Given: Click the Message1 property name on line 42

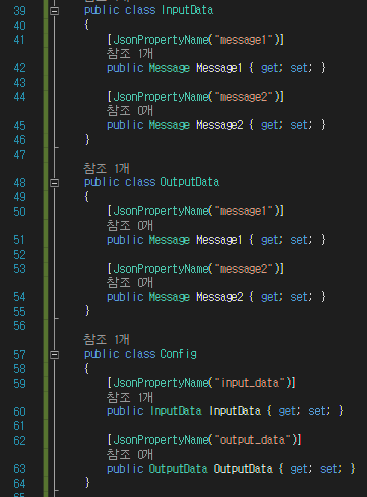Looking at the screenshot, I should tap(219, 68).
